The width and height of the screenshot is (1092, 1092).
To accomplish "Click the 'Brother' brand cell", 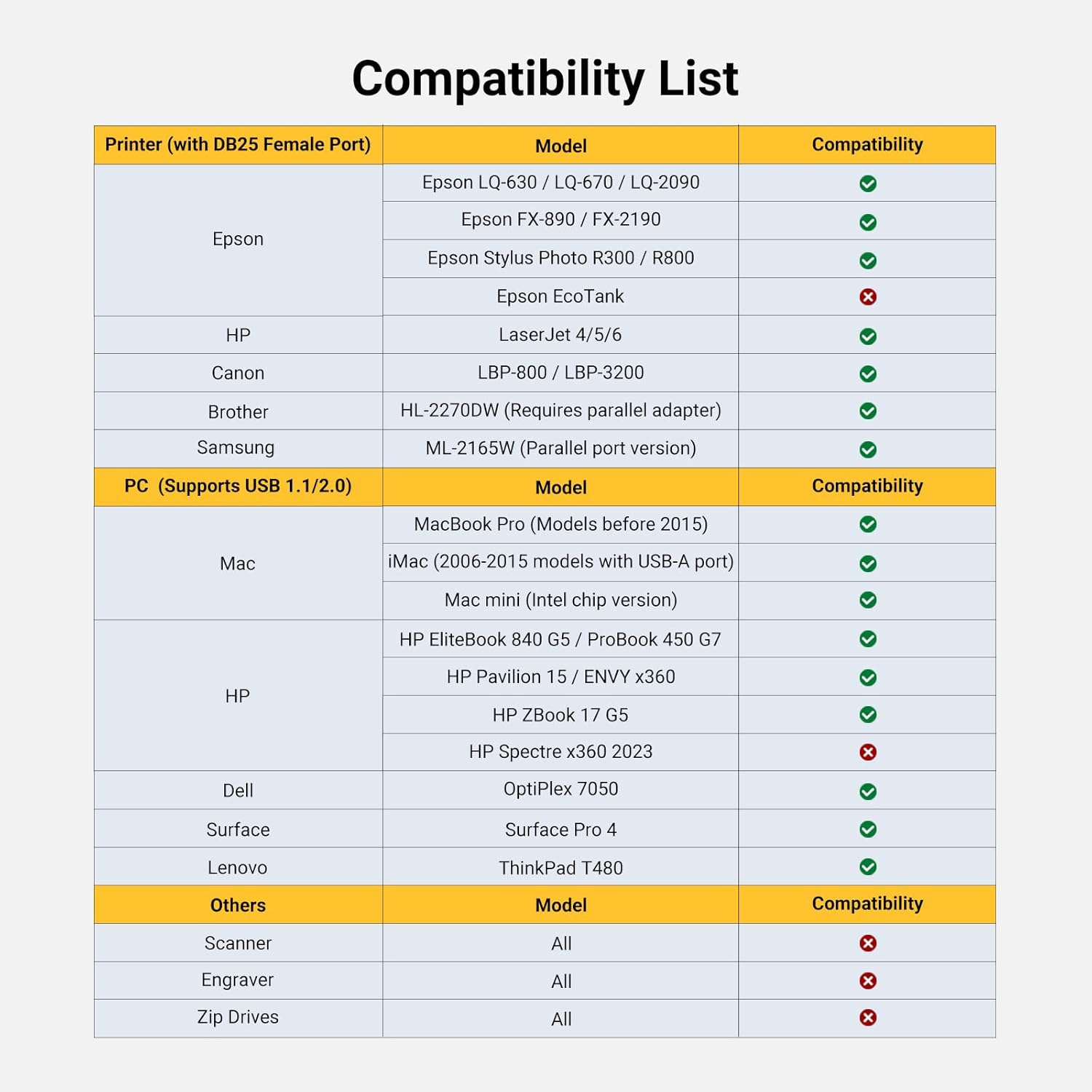I will (238, 412).
